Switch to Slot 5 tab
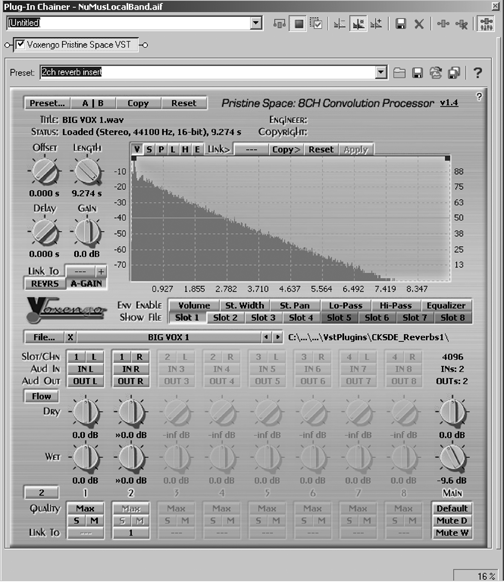 339,318
